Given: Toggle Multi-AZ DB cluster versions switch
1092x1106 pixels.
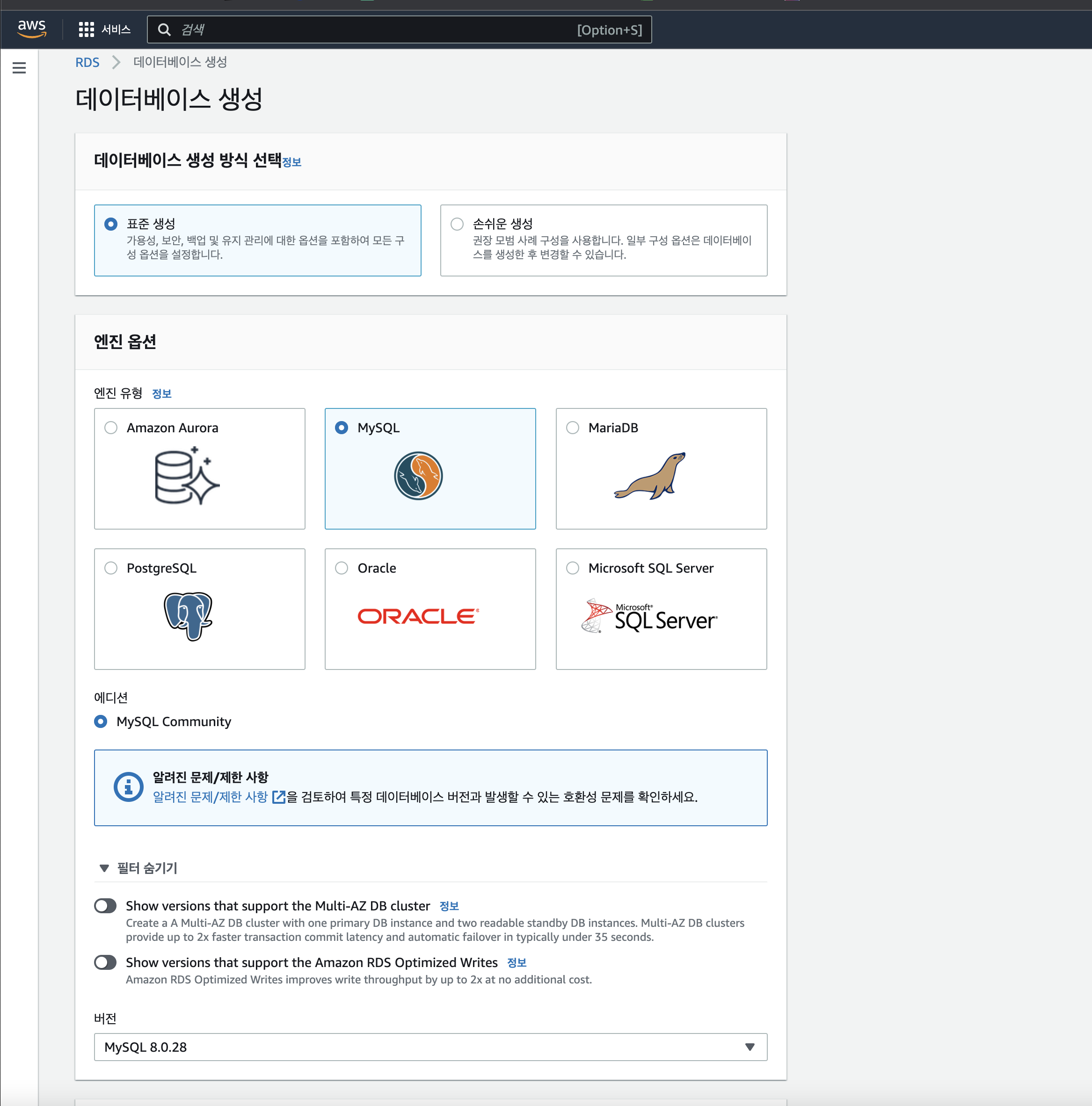Looking at the screenshot, I should point(105,906).
